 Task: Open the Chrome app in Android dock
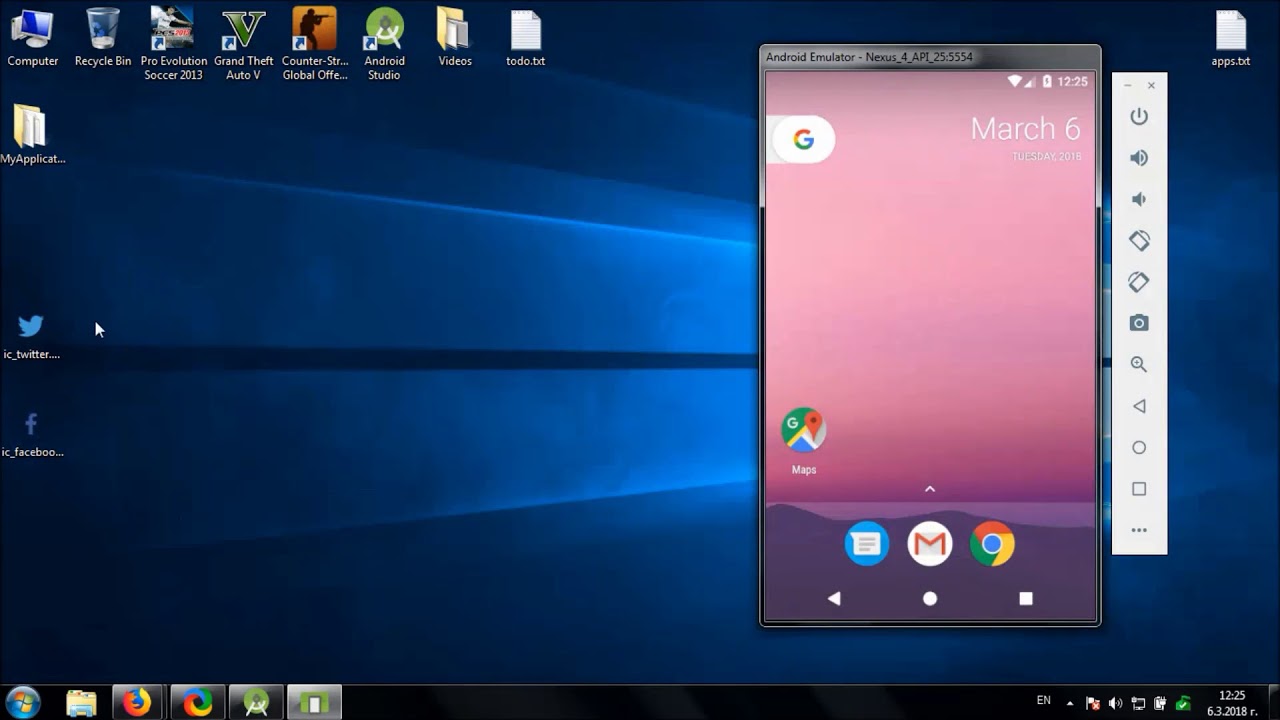point(992,544)
